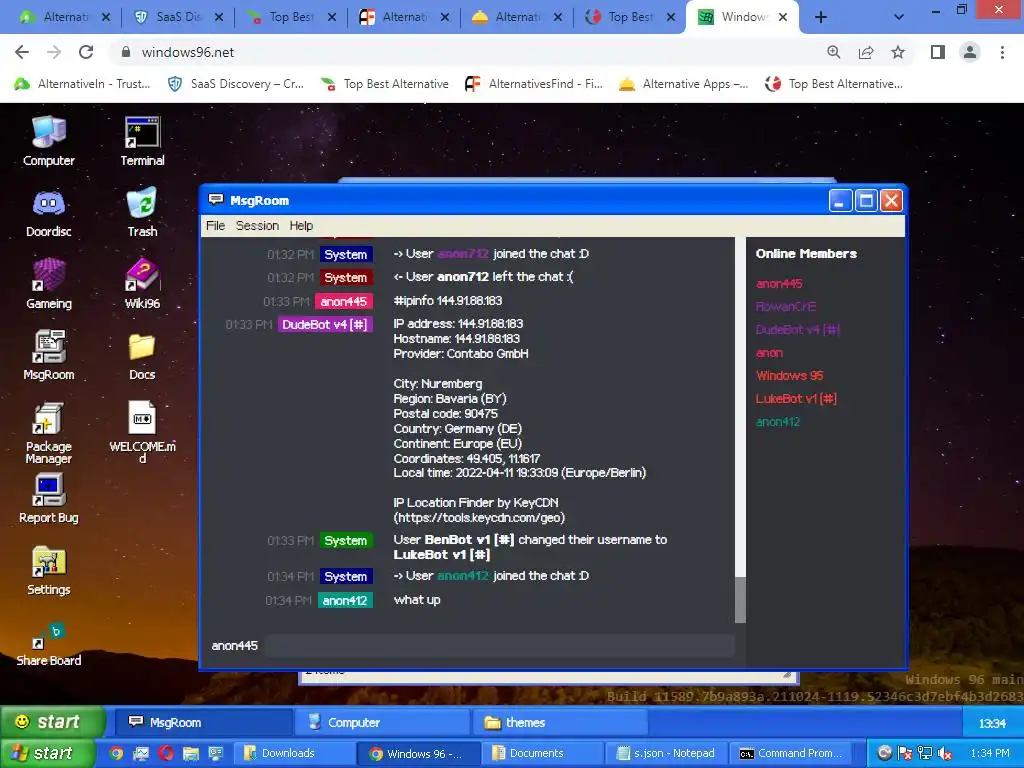Screen dimensions: 1024x768
Task: Select anon445 in Online Members
Action: [779, 283]
